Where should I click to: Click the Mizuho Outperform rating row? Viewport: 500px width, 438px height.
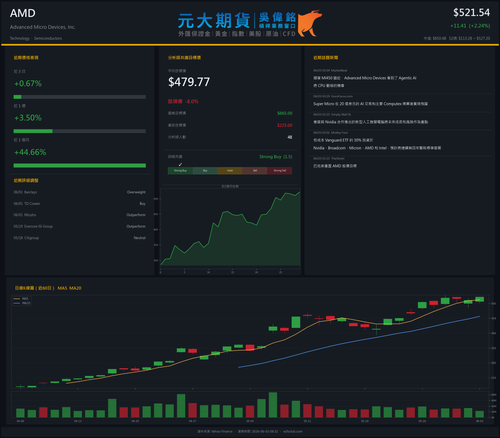pos(80,215)
